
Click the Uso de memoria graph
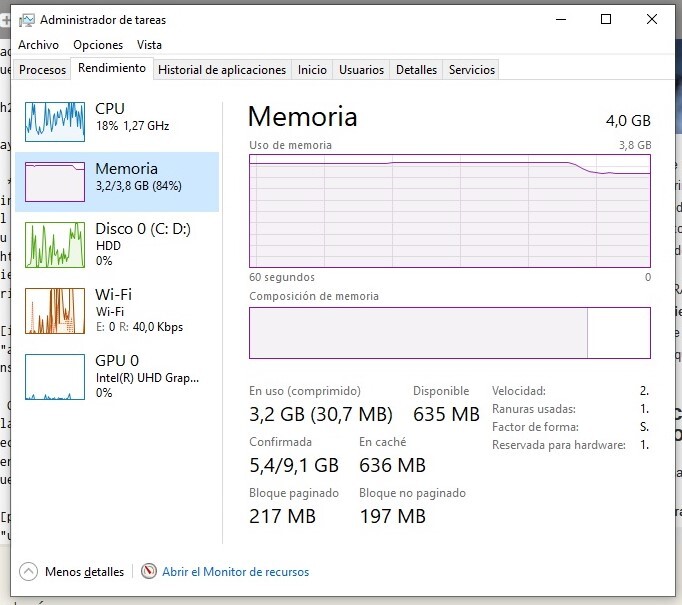[450, 211]
